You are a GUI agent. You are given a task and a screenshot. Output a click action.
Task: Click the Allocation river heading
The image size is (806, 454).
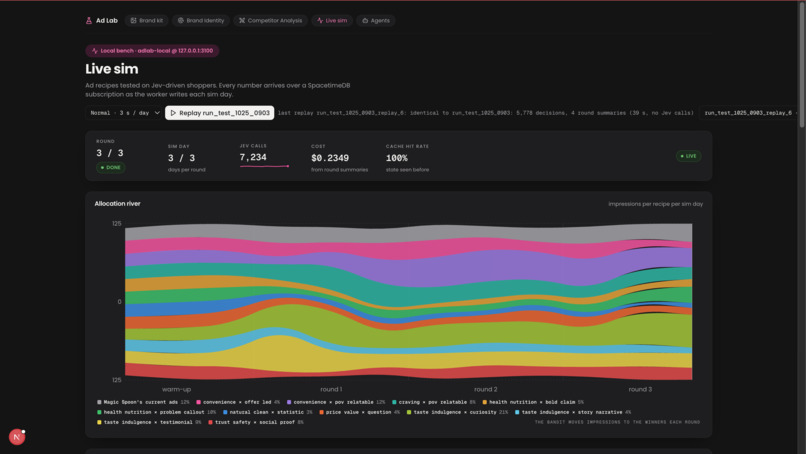[x=117, y=204]
